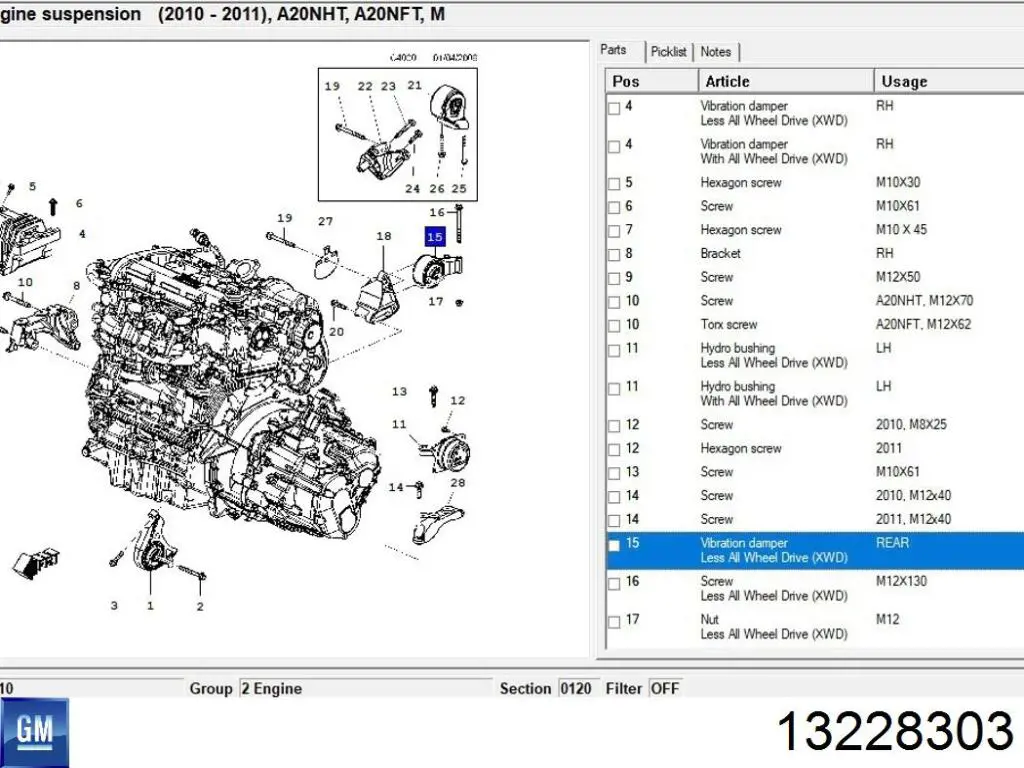The height and width of the screenshot is (768, 1024).
Task: Select the Bracket article text
Action: (x=720, y=253)
